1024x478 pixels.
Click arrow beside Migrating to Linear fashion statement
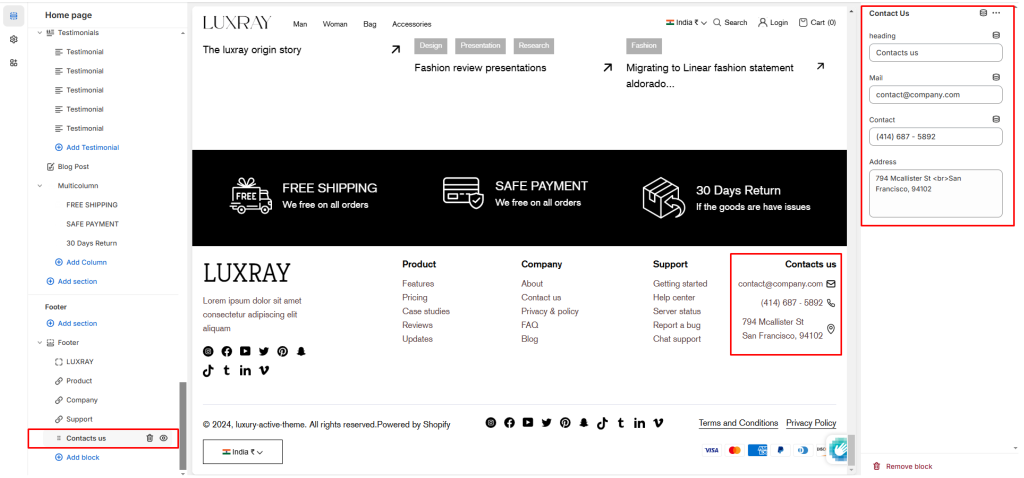click(820, 66)
